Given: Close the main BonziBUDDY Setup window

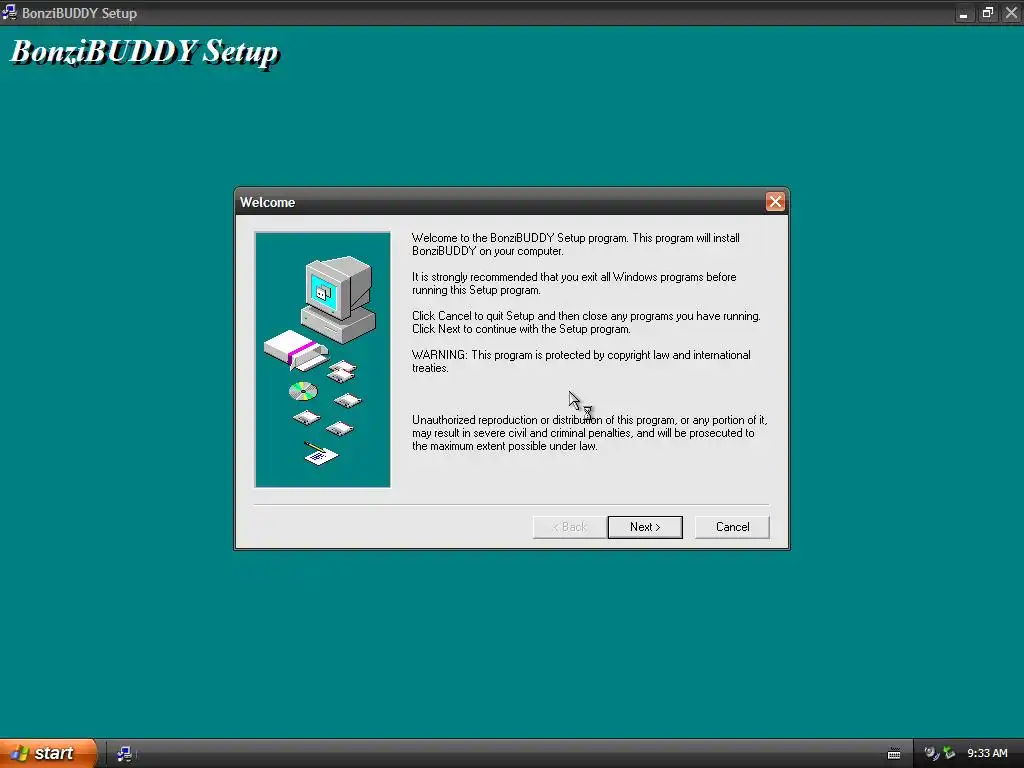Looking at the screenshot, I should click(x=1012, y=13).
